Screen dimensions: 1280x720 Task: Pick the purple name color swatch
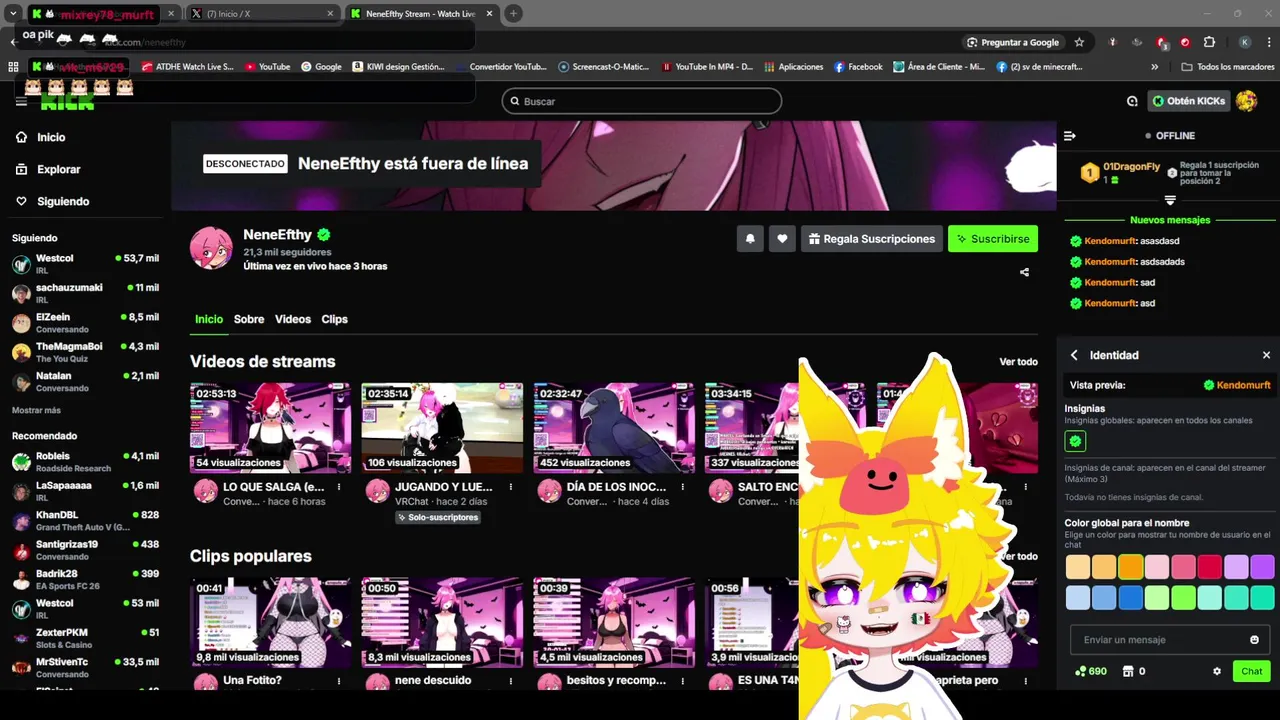pyautogui.click(x=1262, y=567)
